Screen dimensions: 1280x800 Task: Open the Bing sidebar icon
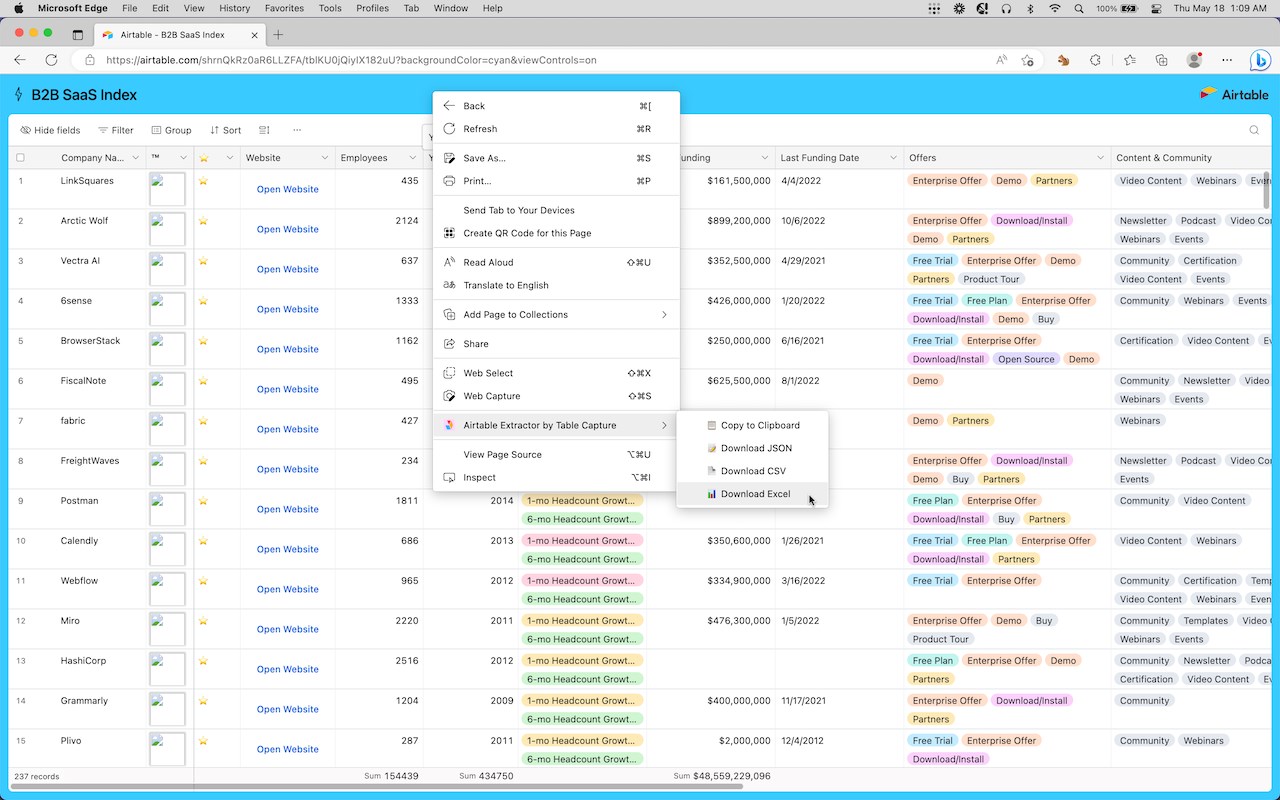tap(1260, 60)
